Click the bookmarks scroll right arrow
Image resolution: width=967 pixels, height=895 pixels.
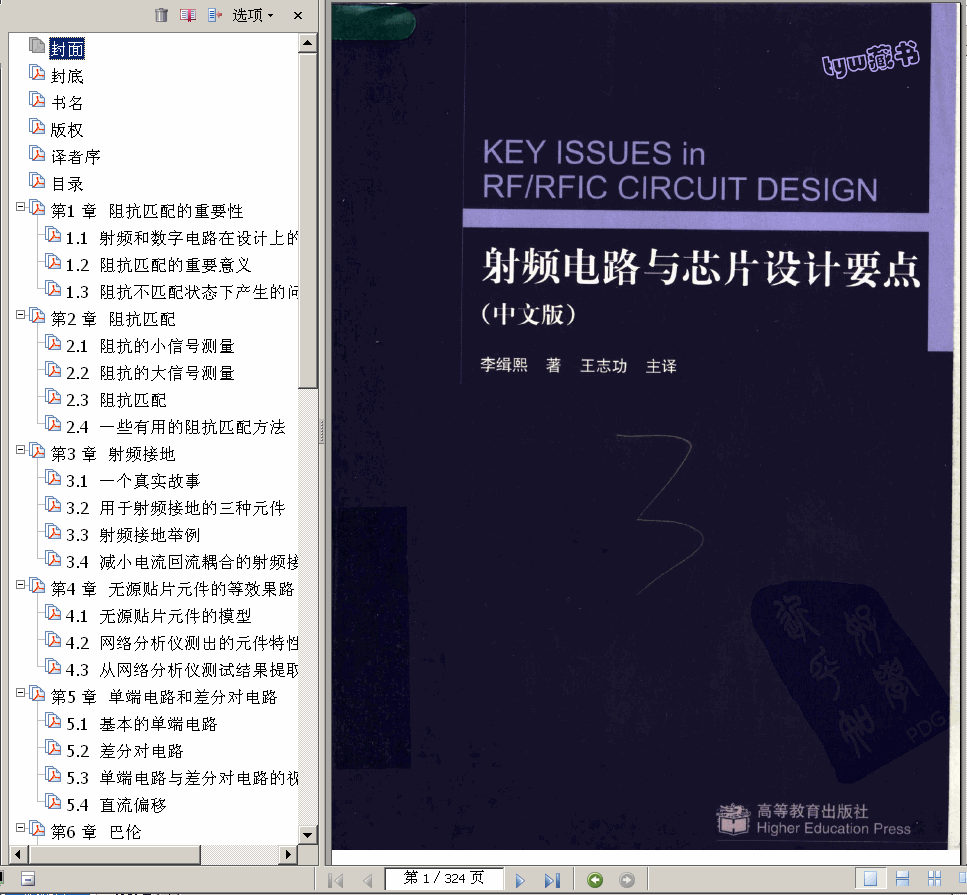[x=288, y=854]
